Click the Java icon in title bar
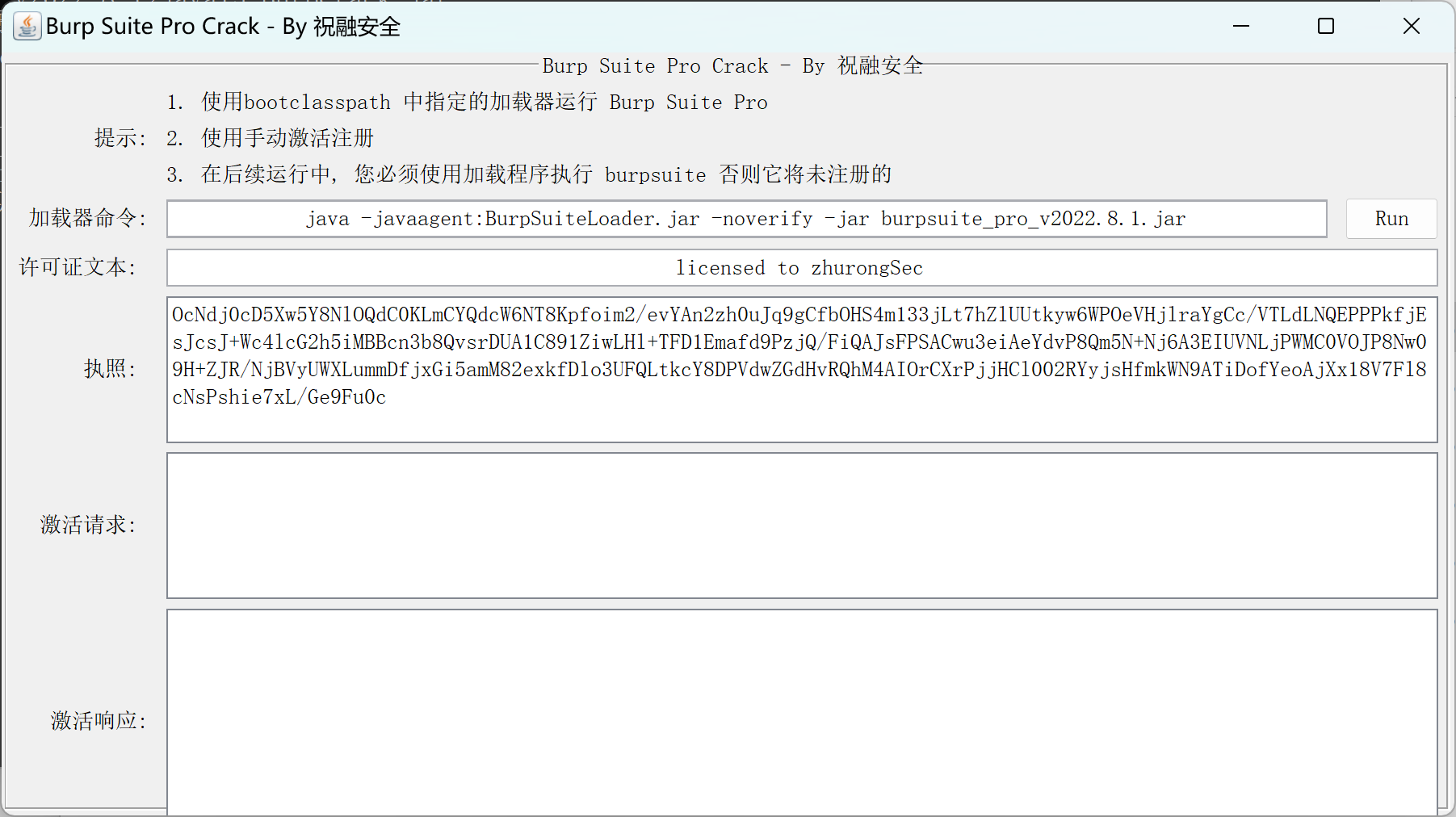The width and height of the screenshot is (1456, 817). pos(27,26)
